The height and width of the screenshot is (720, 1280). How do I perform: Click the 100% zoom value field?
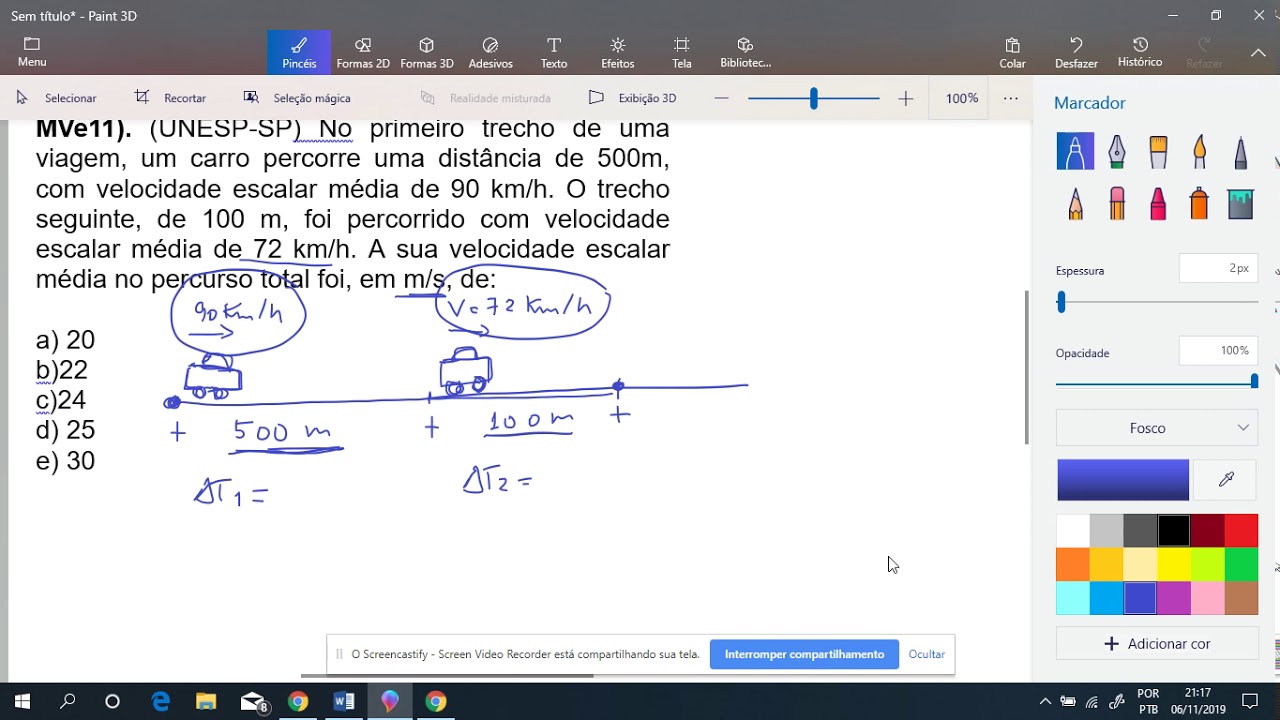[962, 98]
